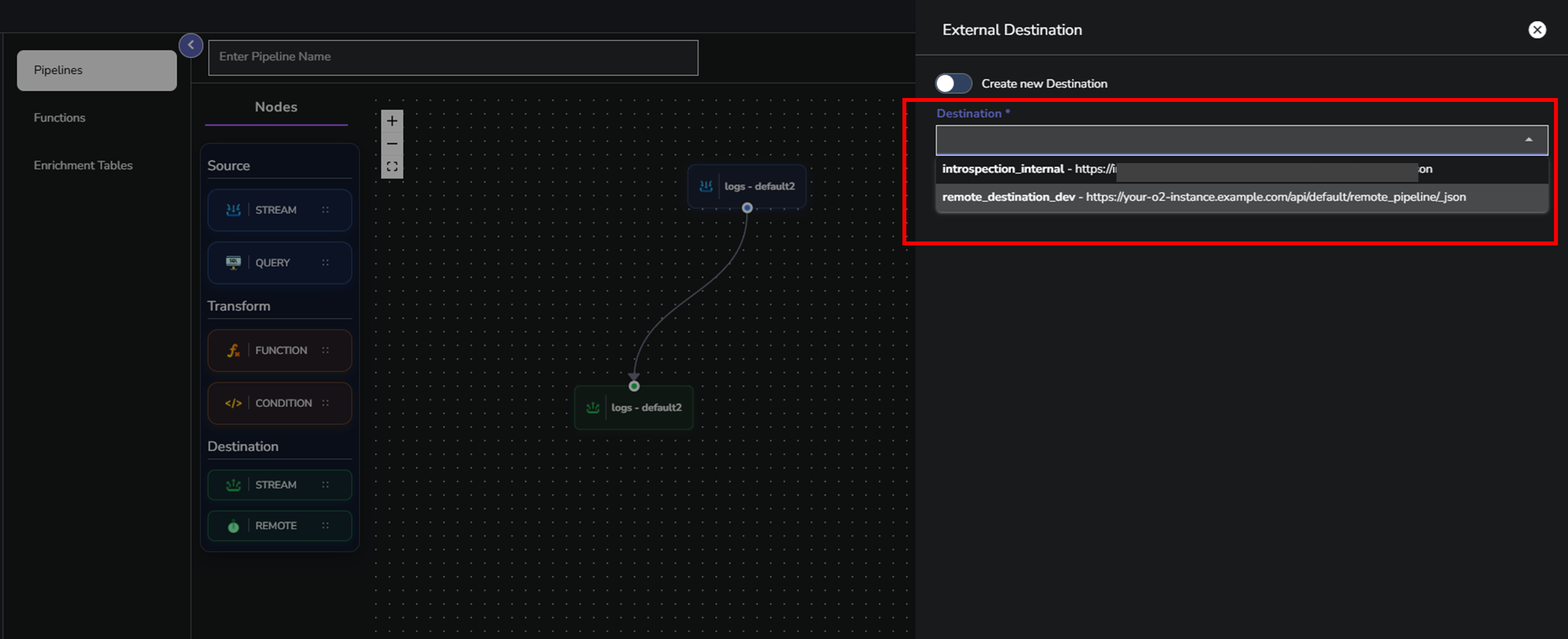1568x639 pixels.
Task: Enable the Create new Destination toggle
Action: coord(953,84)
